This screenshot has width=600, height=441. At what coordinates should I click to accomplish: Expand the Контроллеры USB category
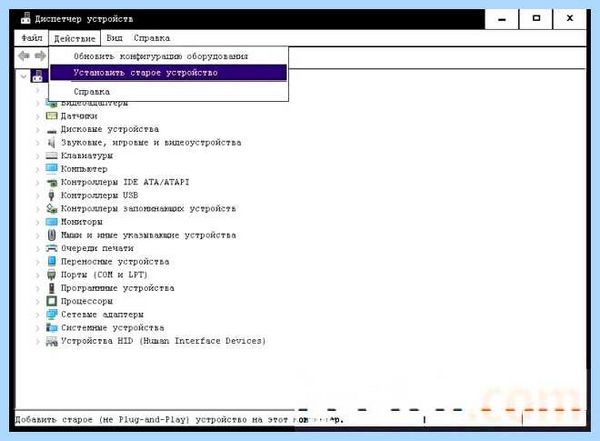pos(38,196)
